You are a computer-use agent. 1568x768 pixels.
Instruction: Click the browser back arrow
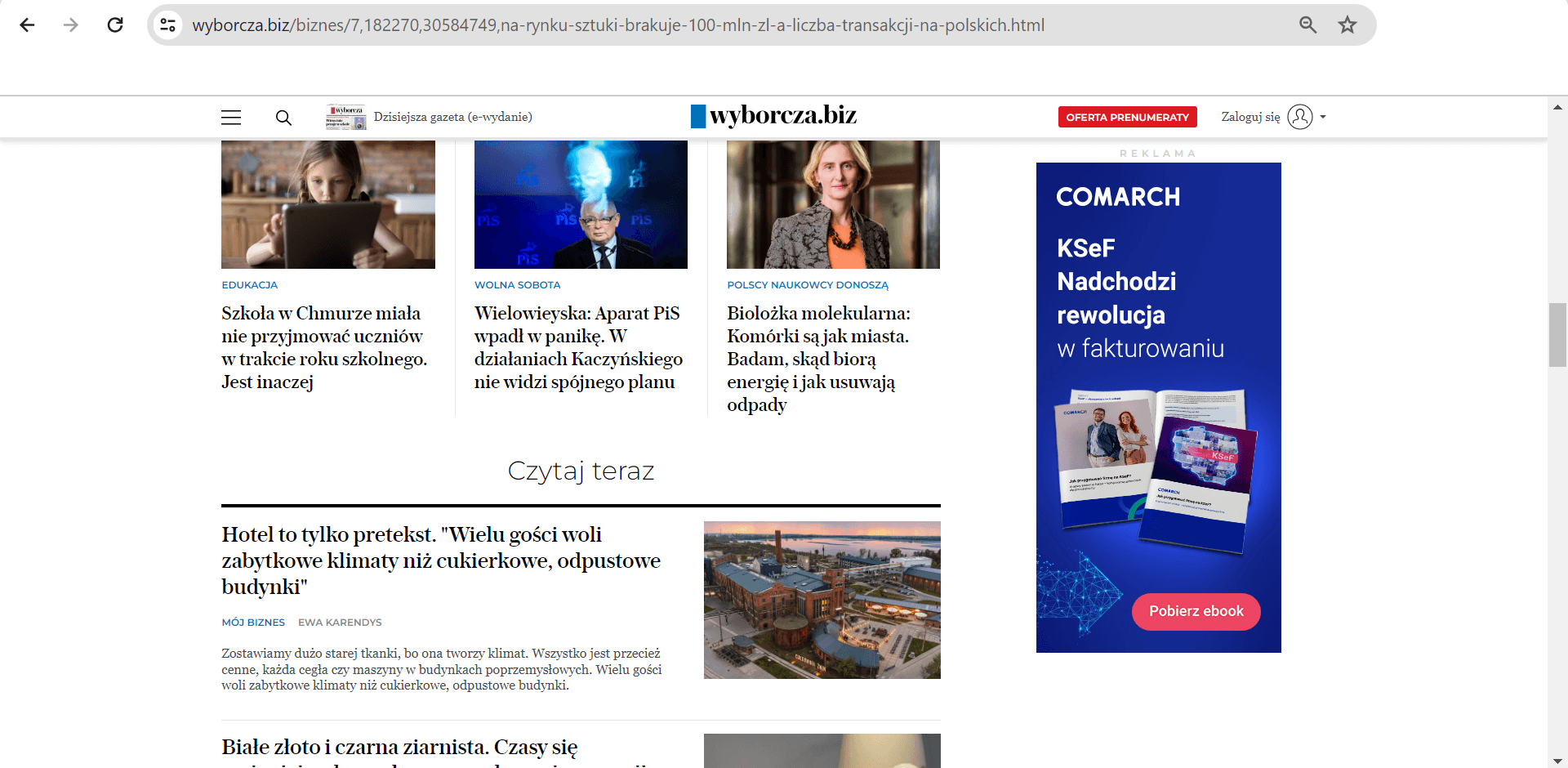pyautogui.click(x=27, y=25)
